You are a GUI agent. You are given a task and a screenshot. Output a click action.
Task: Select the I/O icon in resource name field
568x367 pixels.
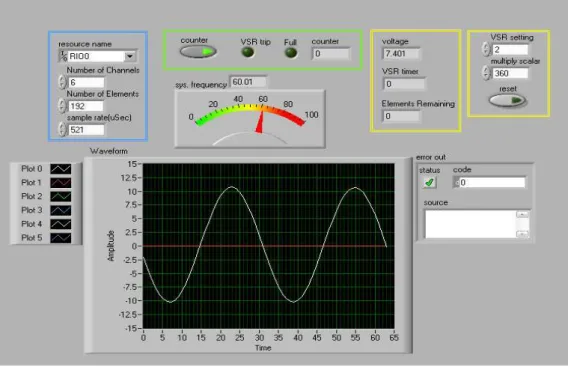63,56
